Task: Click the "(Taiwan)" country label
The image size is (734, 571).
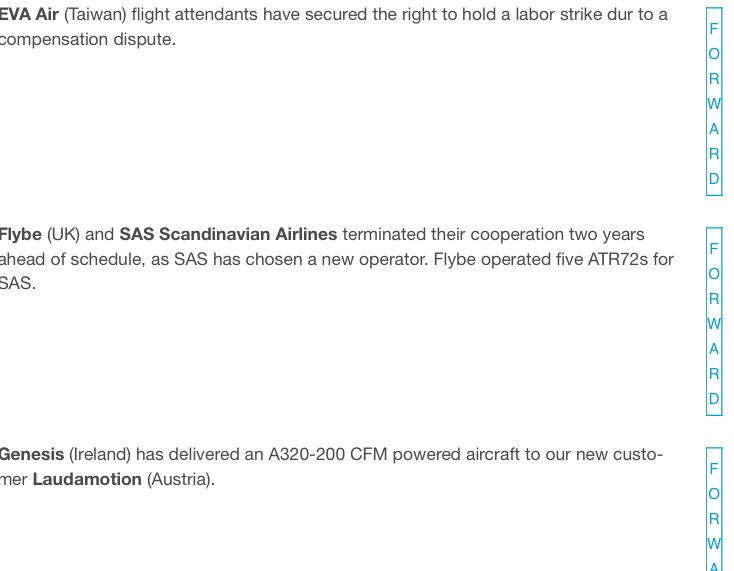Action: (x=96, y=15)
